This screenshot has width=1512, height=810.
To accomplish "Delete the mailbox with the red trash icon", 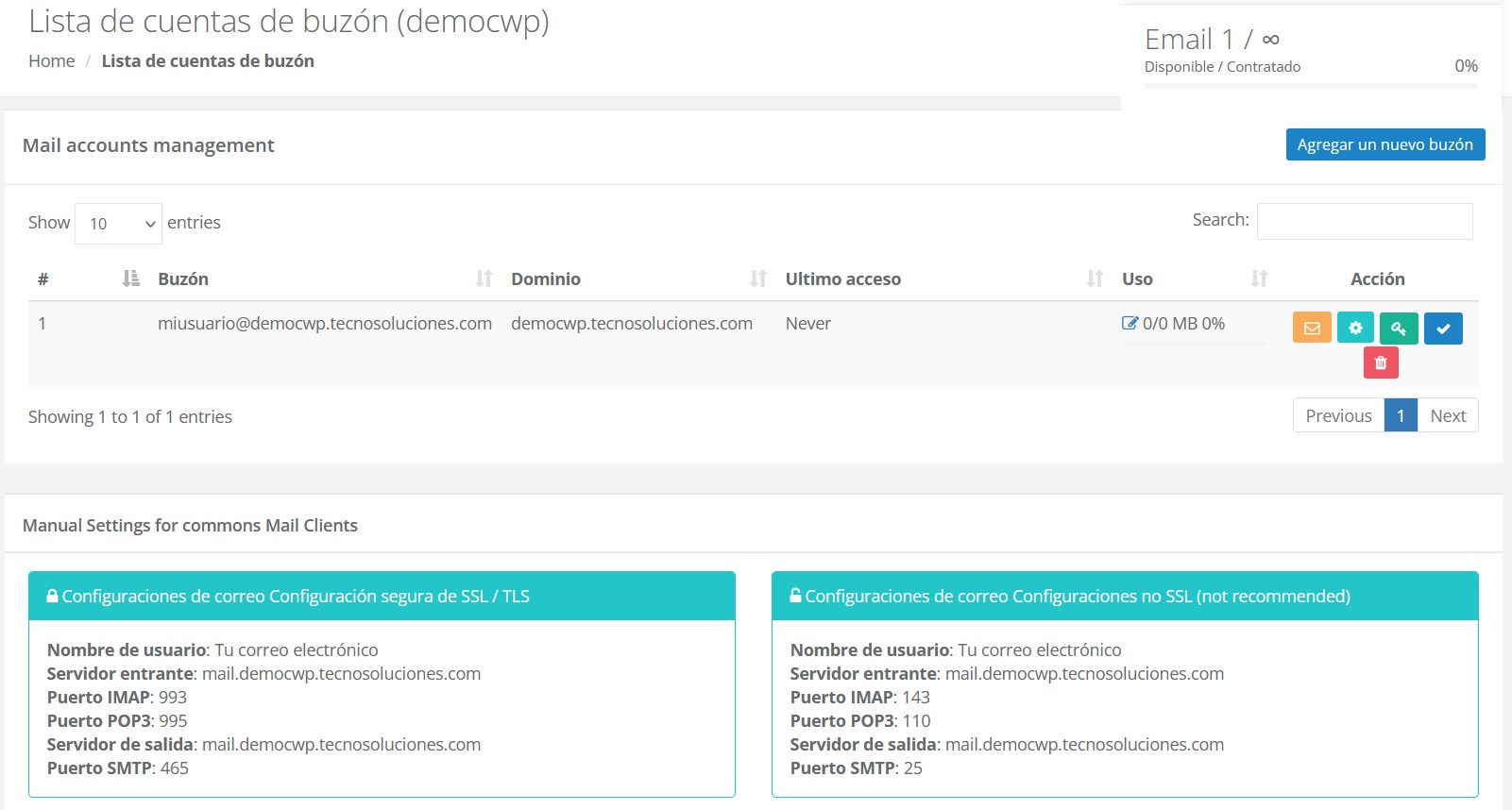I will coord(1381,363).
